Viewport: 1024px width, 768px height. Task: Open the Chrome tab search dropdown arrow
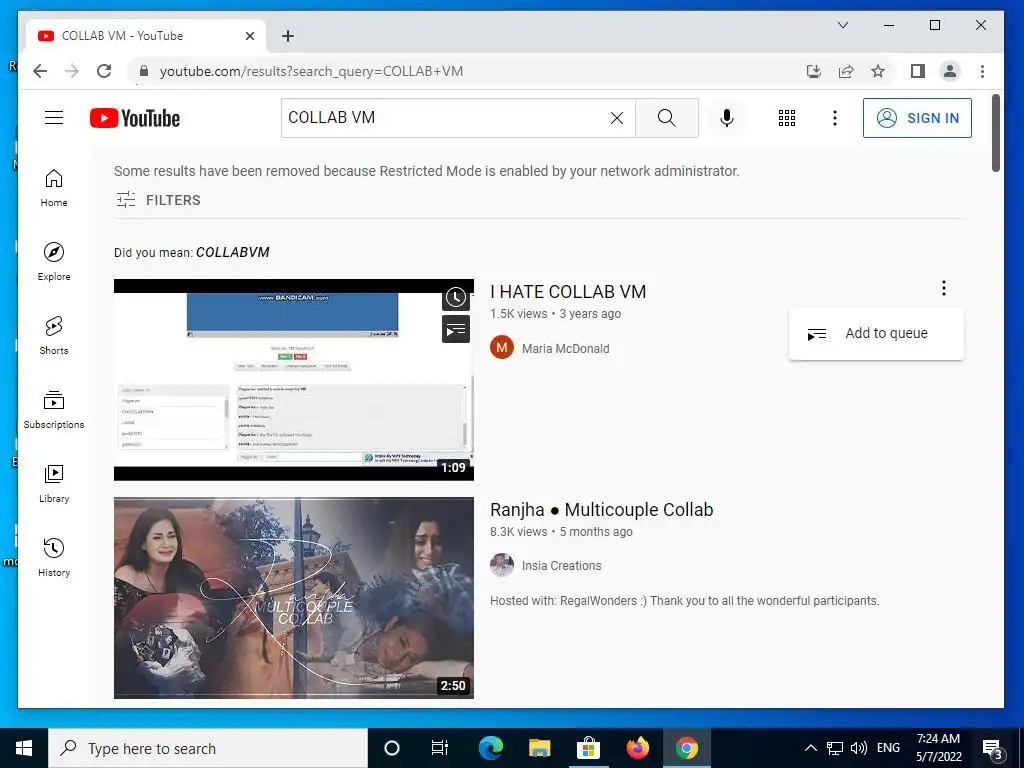(843, 25)
